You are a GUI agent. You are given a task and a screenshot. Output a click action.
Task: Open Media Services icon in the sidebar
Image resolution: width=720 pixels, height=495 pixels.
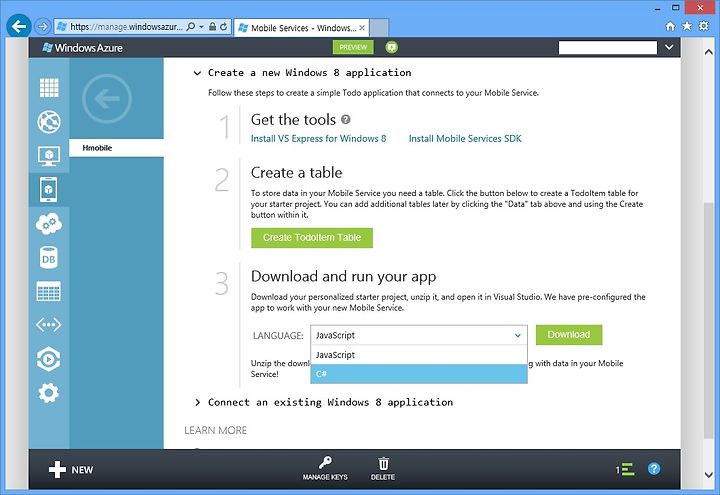coord(49,359)
